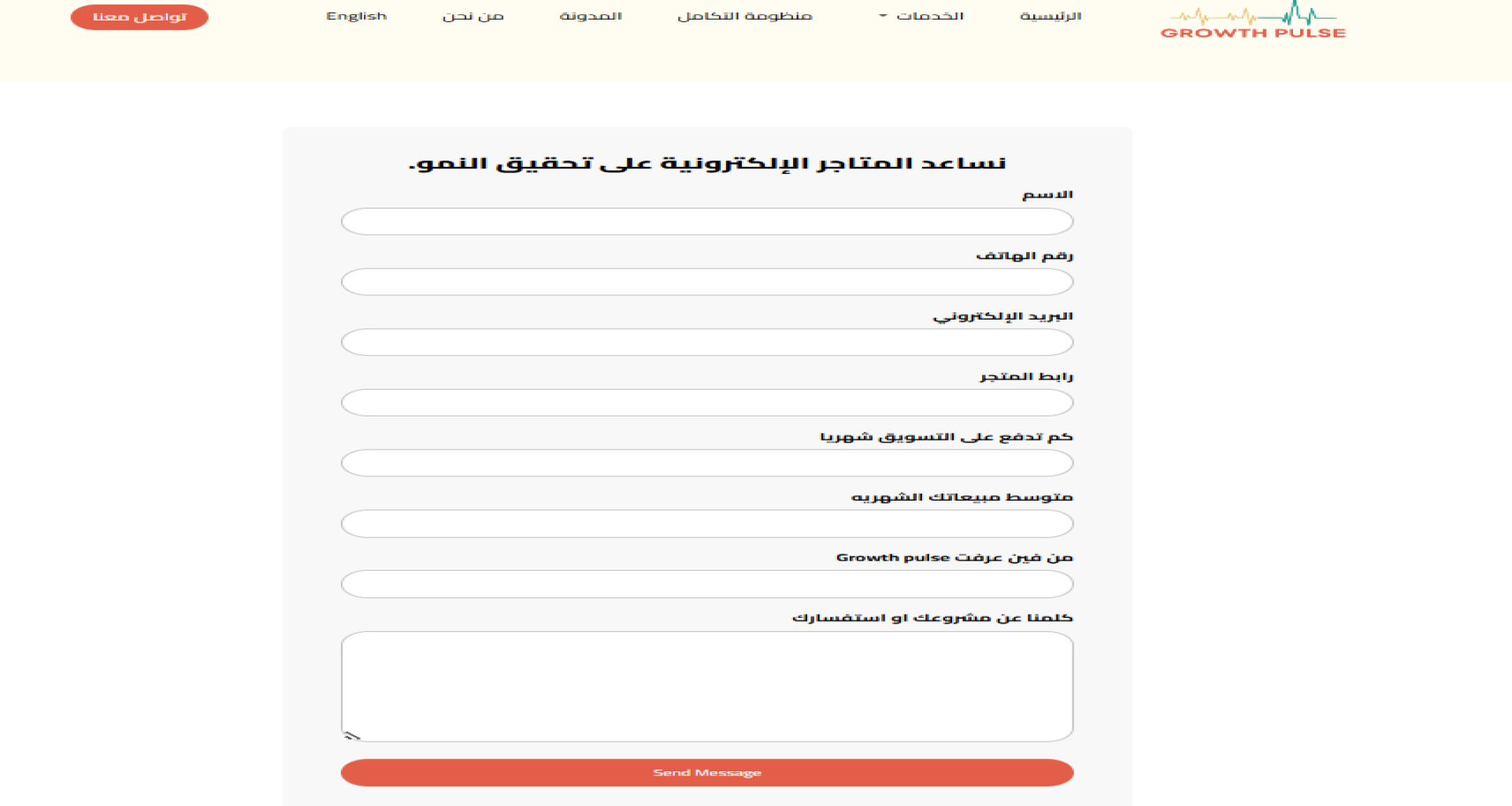Switch language to English
The height and width of the screenshot is (806, 1512).
coord(356,17)
